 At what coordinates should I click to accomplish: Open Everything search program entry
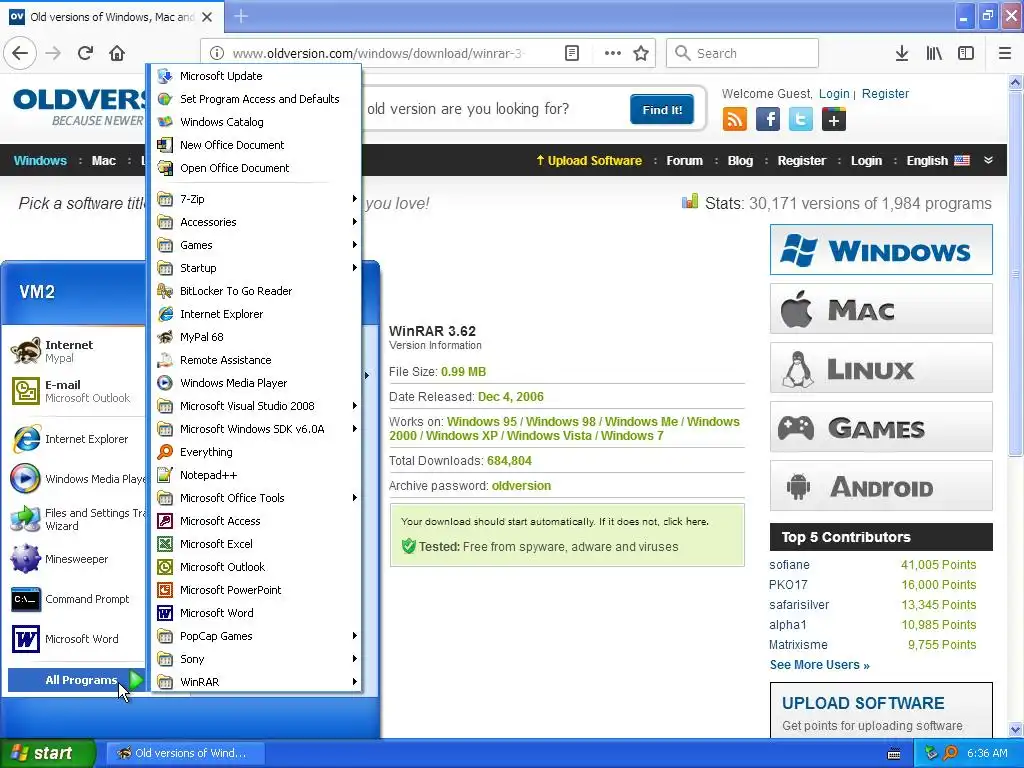click(257, 452)
